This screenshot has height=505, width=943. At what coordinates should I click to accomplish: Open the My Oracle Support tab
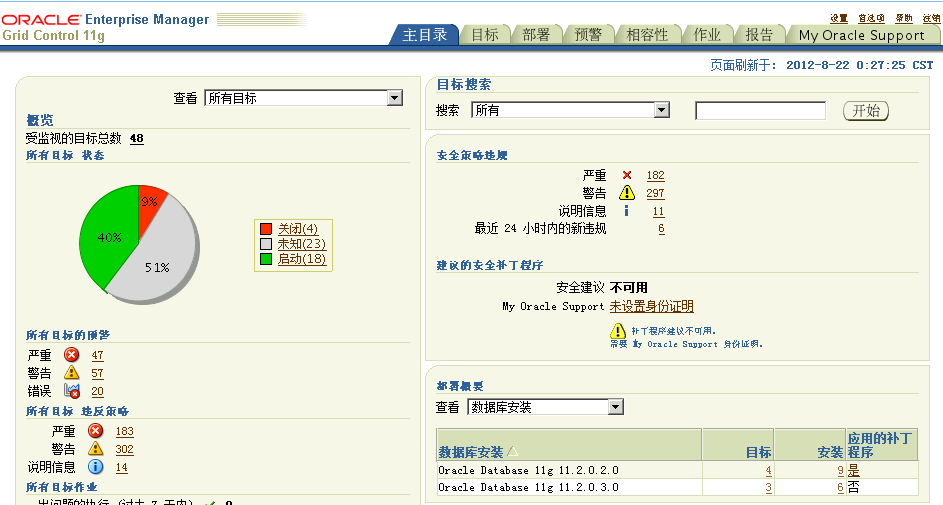tap(862, 35)
